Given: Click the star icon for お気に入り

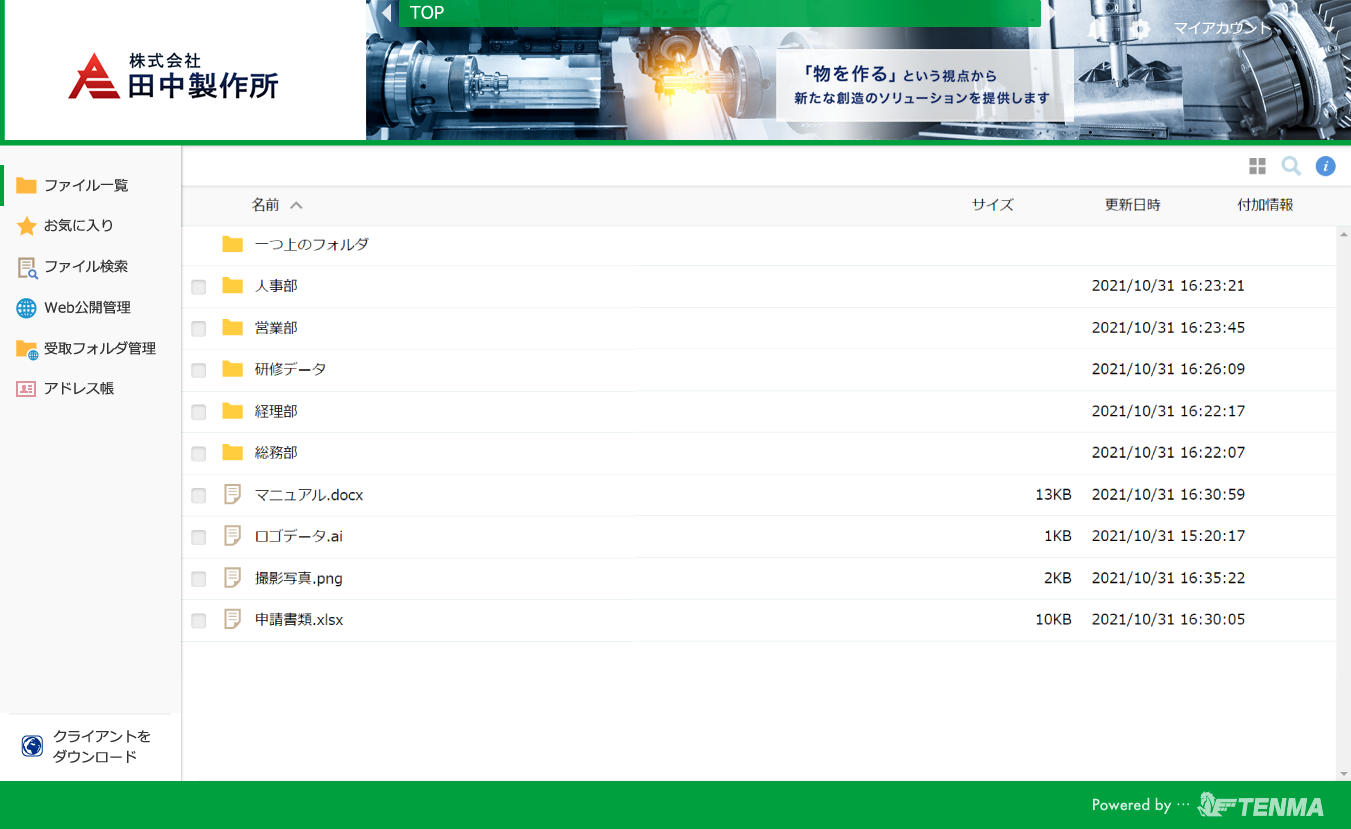Looking at the screenshot, I should point(26,226).
